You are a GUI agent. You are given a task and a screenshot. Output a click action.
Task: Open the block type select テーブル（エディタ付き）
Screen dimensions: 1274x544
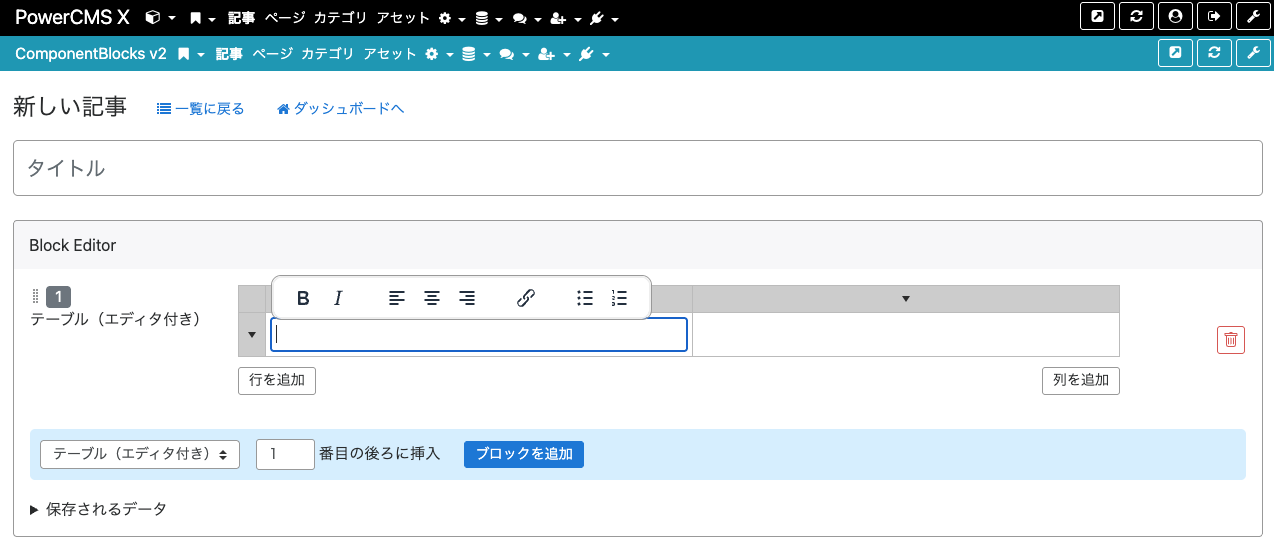pyautogui.click(x=140, y=454)
